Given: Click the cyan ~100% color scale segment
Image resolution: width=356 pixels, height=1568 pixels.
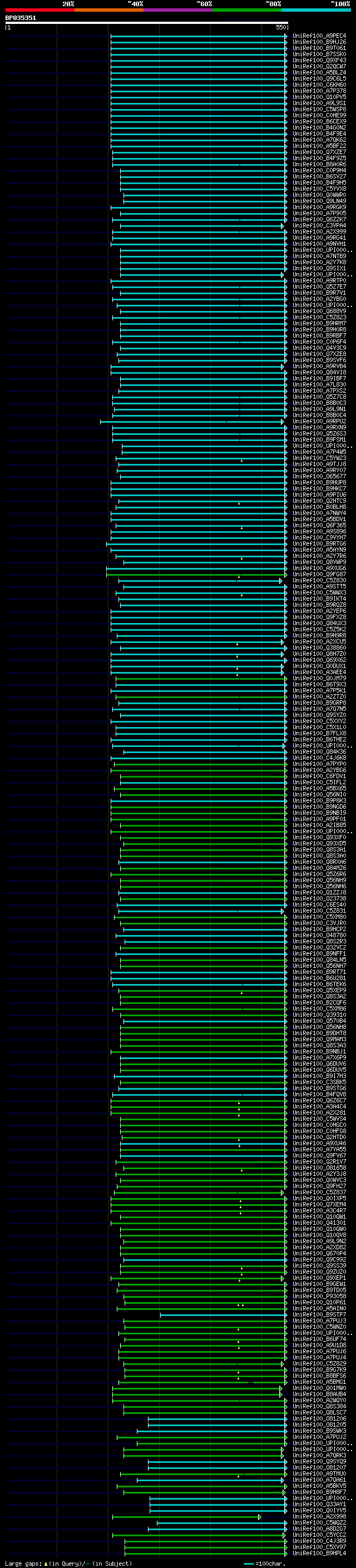Looking at the screenshot, I should point(317,10).
